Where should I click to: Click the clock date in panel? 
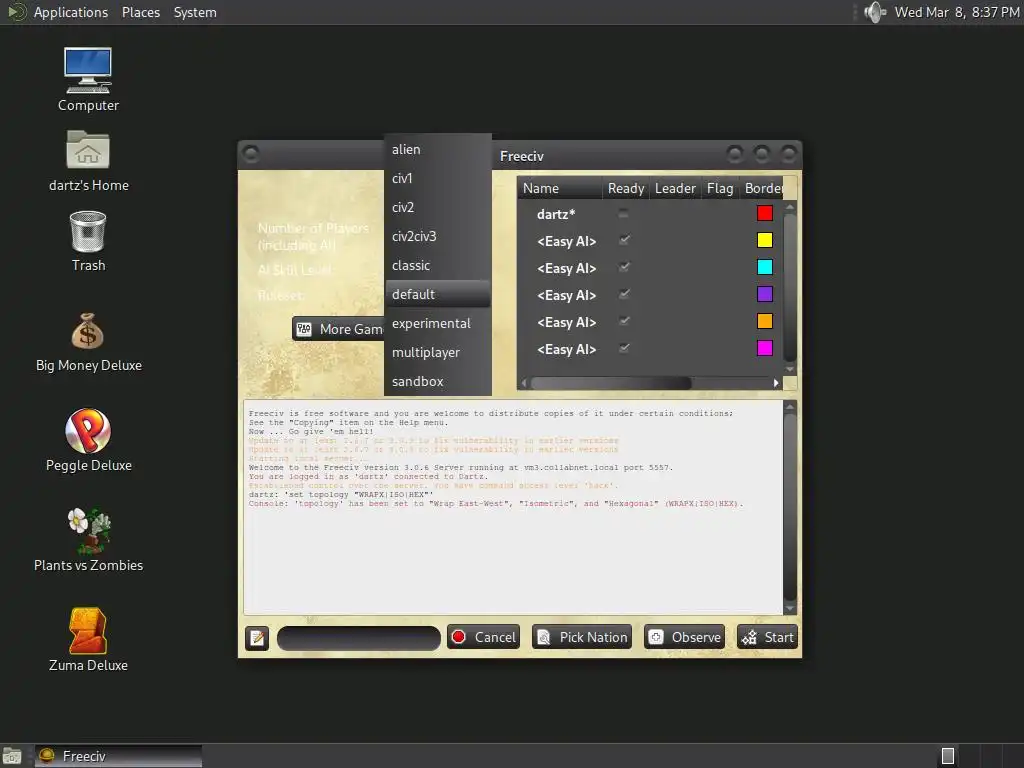tap(957, 12)
